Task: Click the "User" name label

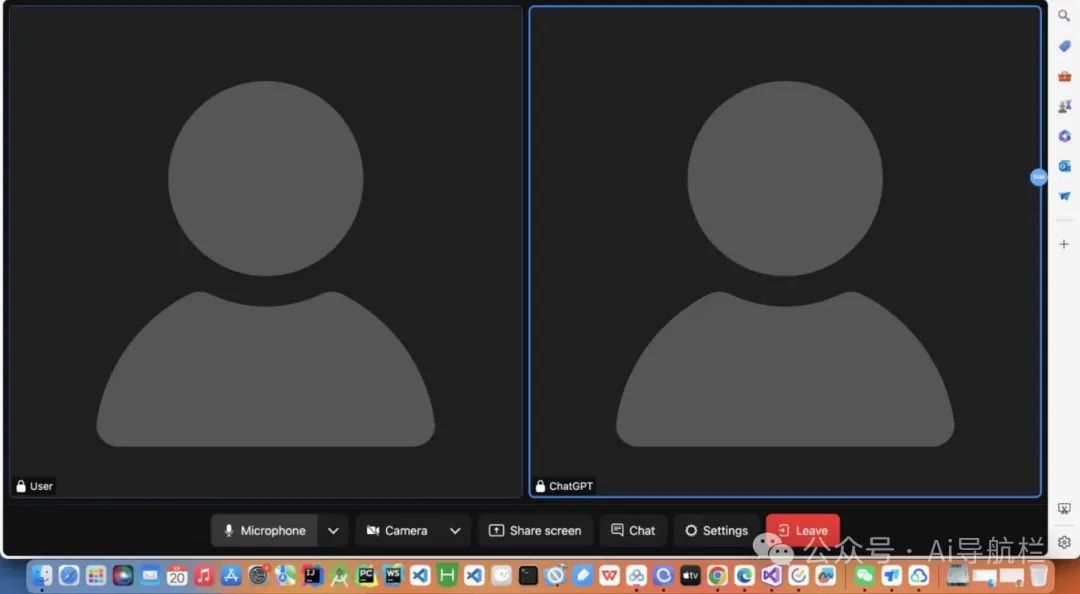Action: [x=41, y=486]
